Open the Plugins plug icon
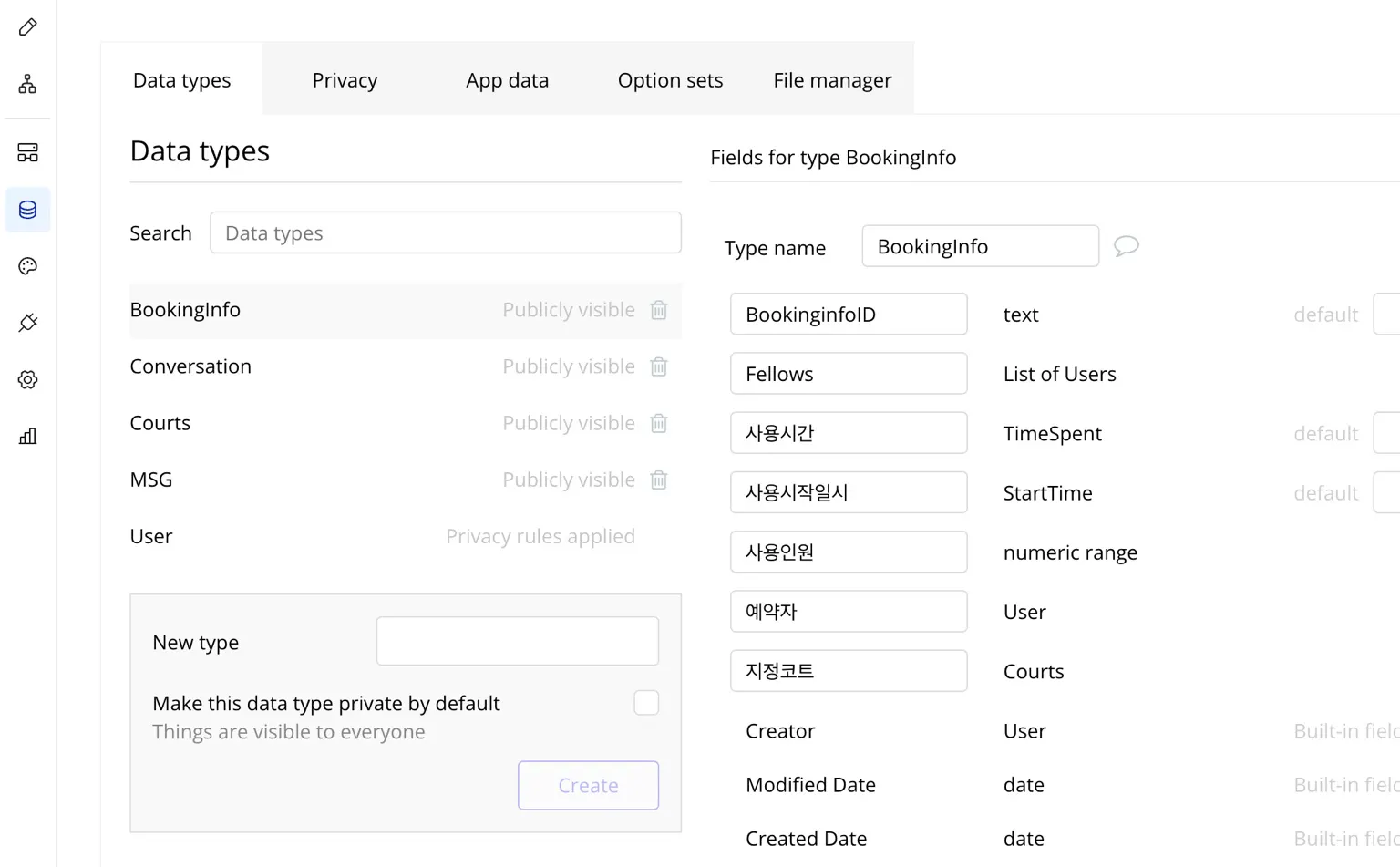Screen dimensions: 1400x867 [28, 323]
